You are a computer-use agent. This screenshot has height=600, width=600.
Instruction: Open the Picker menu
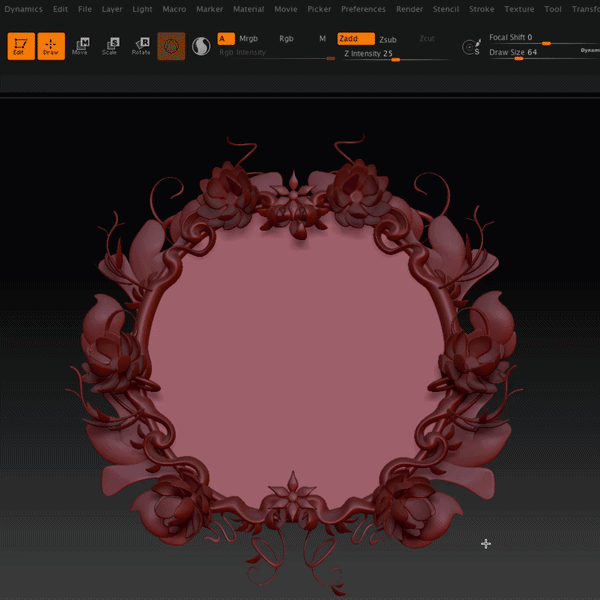click(x=319, y=9)
